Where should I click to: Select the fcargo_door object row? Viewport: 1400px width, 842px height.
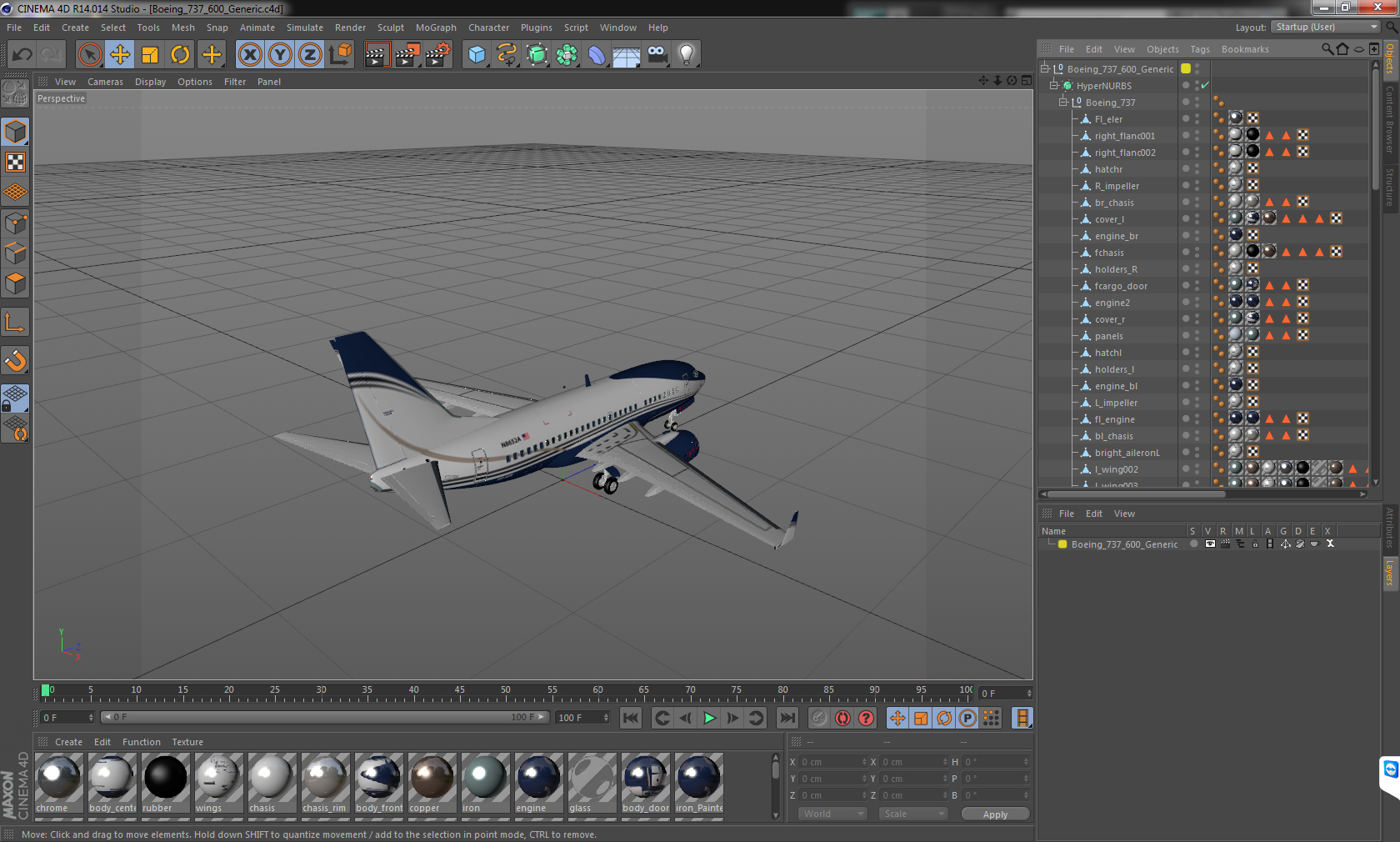[1121, 286]
